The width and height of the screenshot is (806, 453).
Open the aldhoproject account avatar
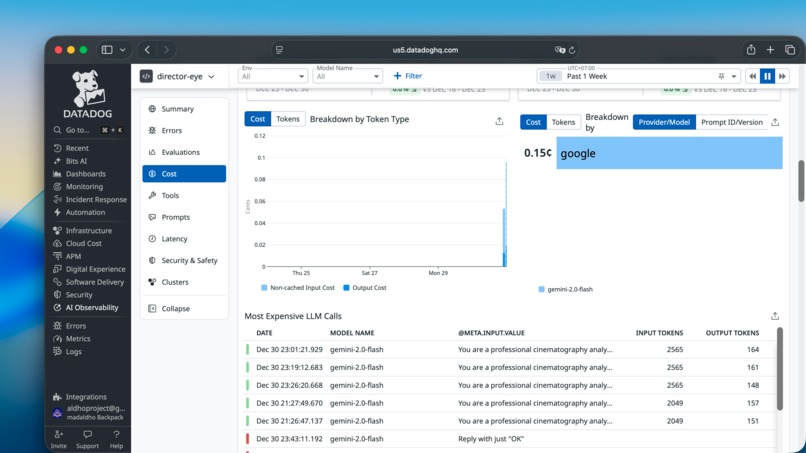click(x=57, y=412)
